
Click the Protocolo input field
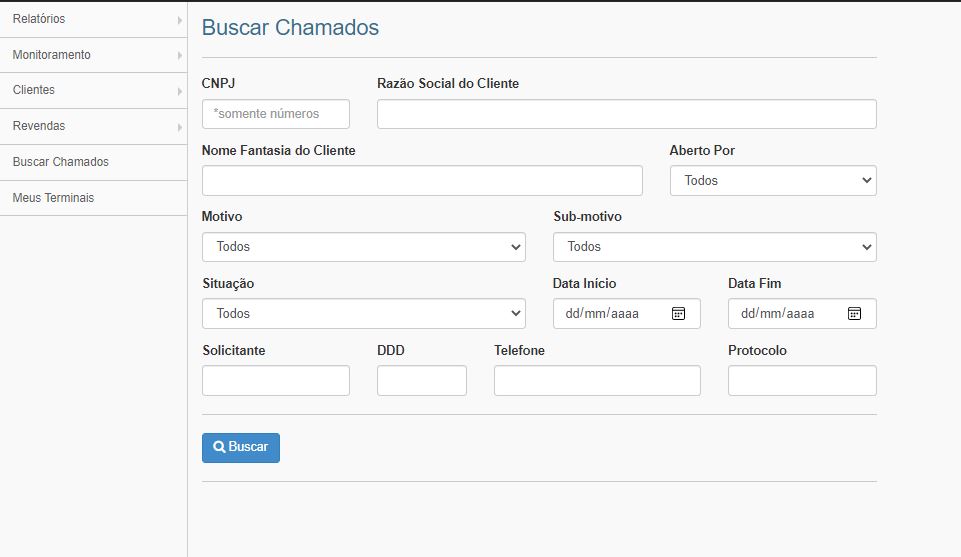coord(802,380)
